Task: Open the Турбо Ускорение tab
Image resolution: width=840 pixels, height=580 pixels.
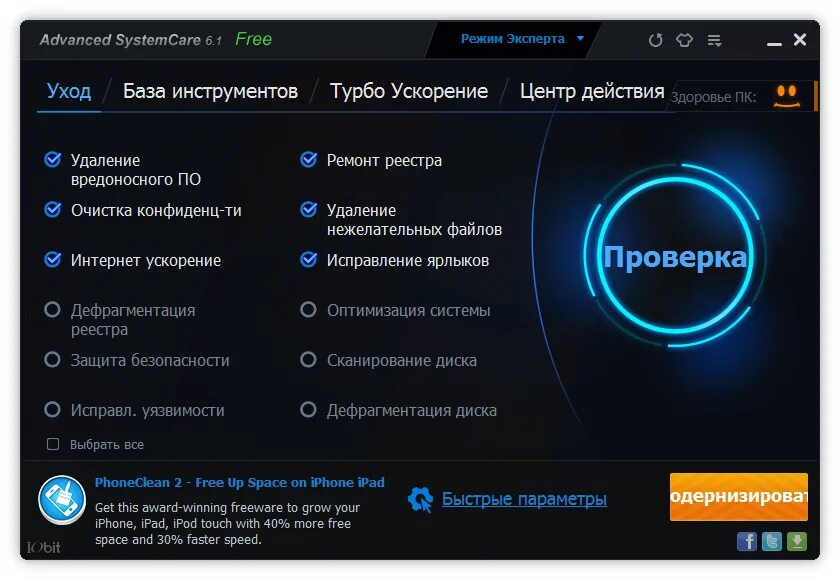Action: point(409,91)
